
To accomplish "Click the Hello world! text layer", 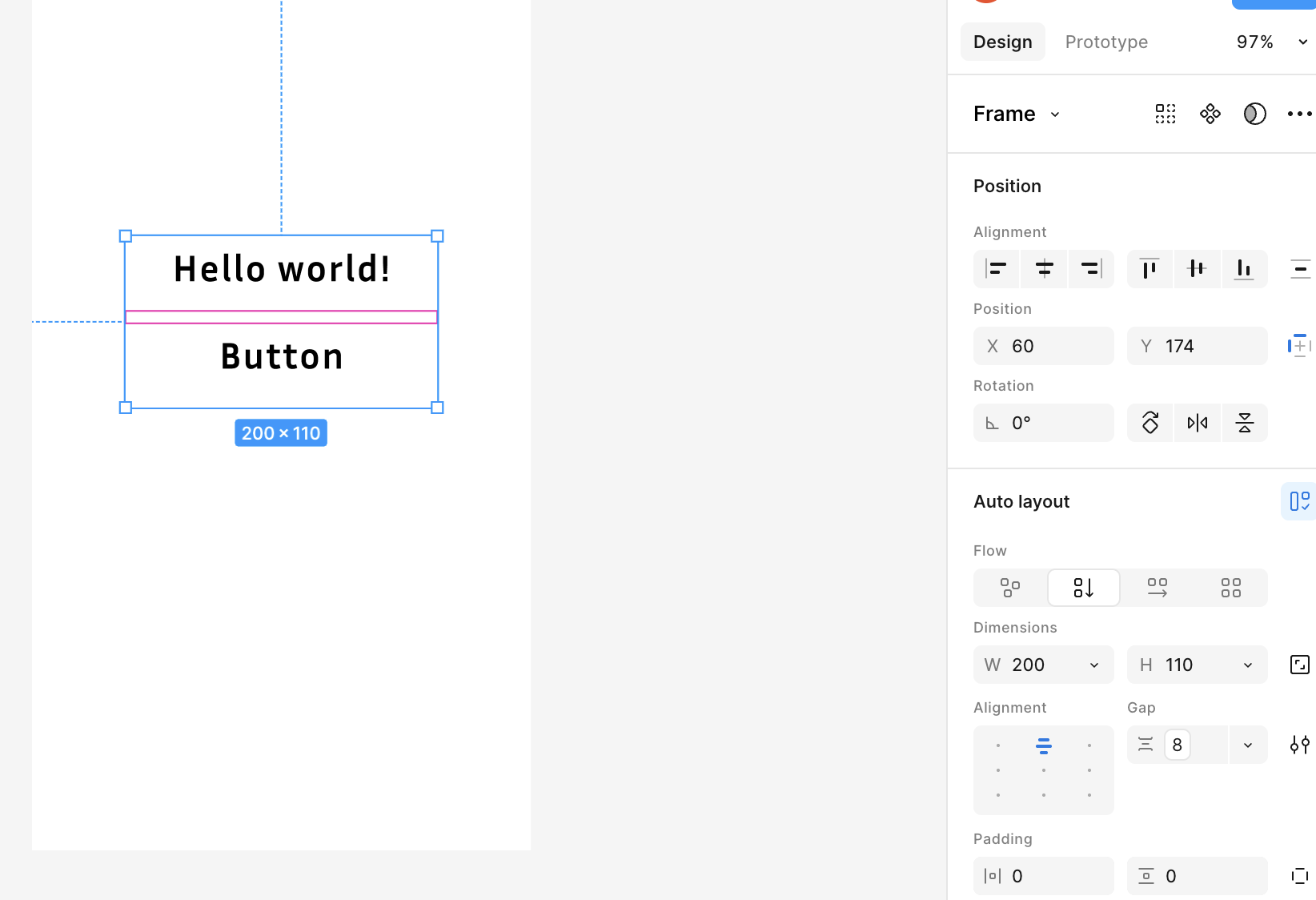I will click(x=282, y=269).
